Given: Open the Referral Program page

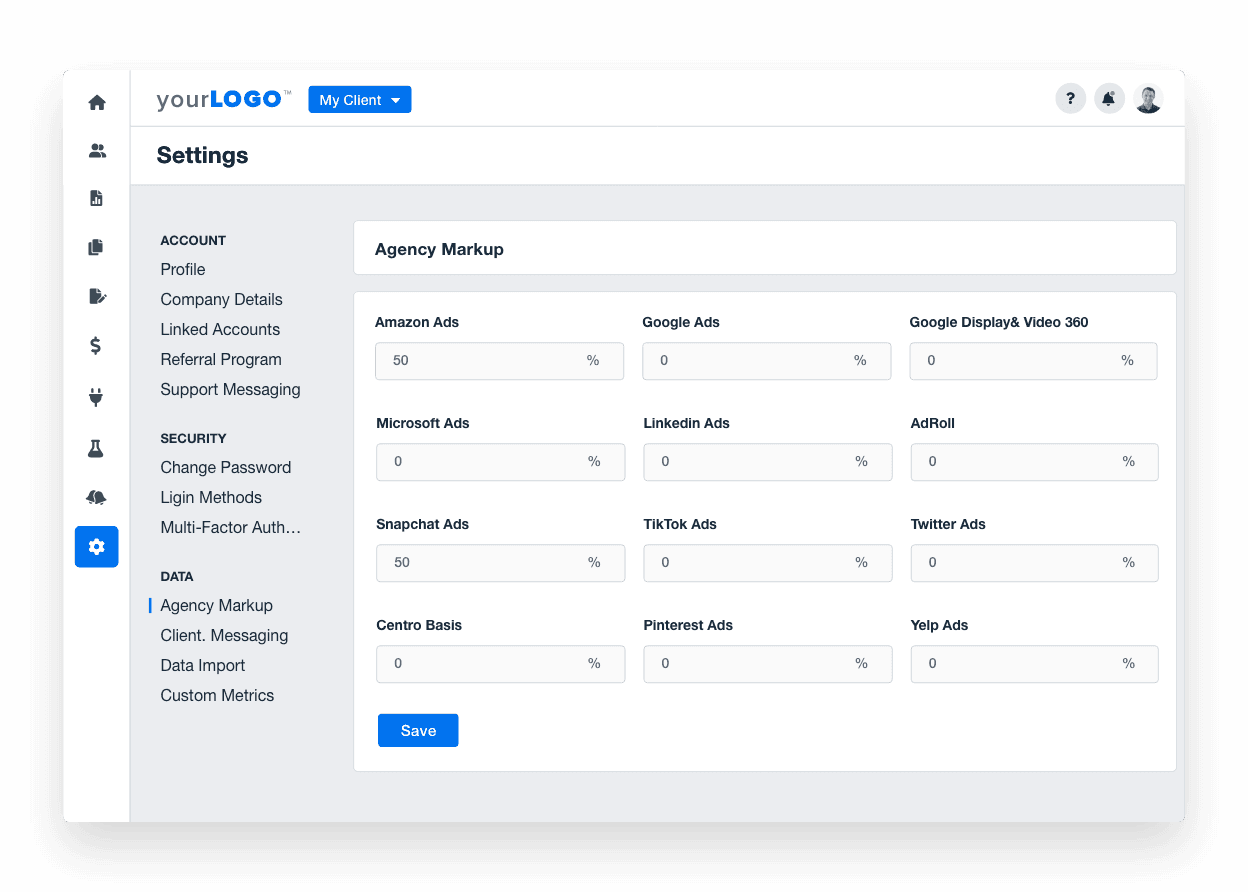Looking at the screenshot, I should point(221,359).
